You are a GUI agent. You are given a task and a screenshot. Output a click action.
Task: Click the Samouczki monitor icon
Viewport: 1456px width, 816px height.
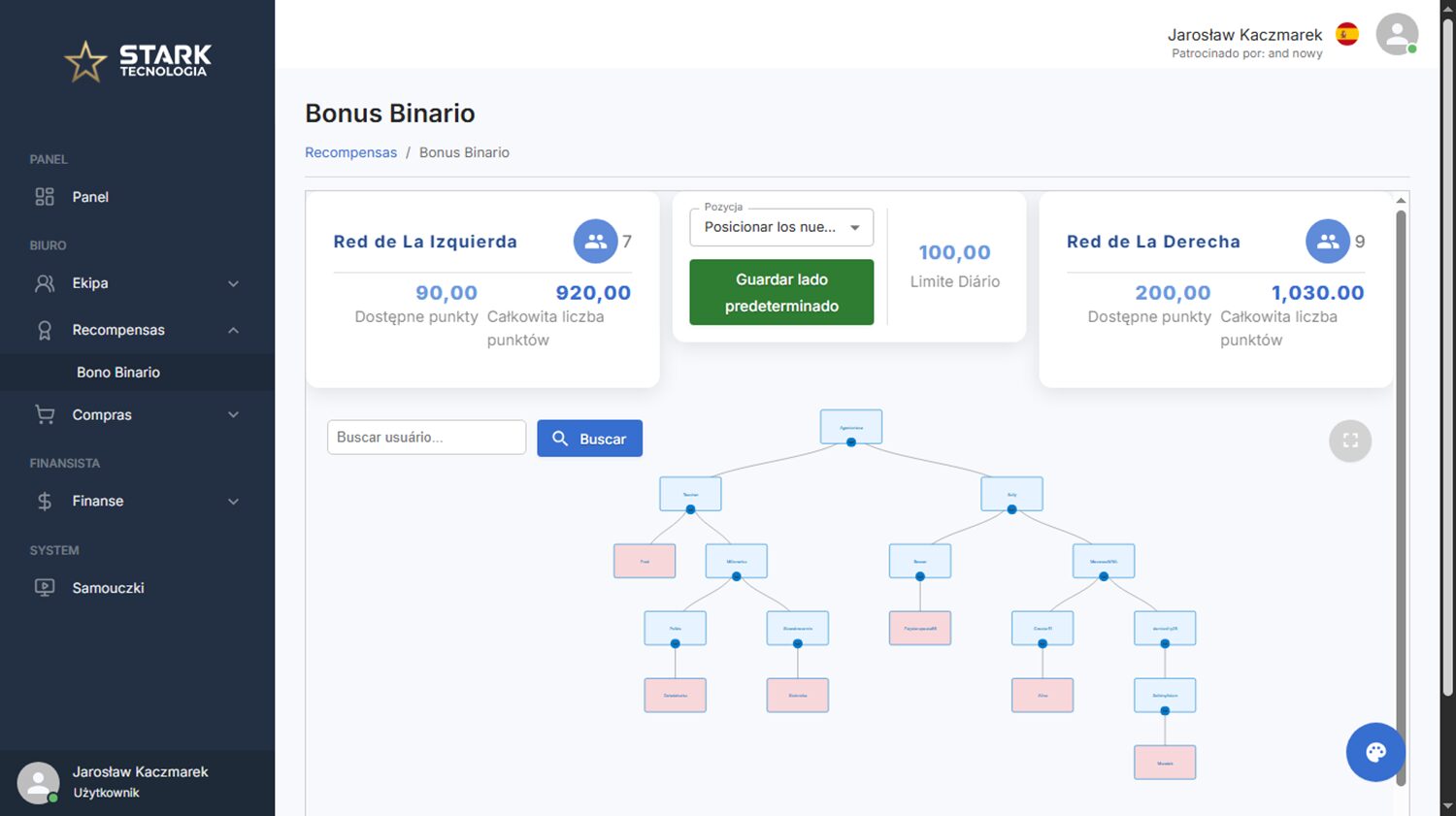click(45, 588)
